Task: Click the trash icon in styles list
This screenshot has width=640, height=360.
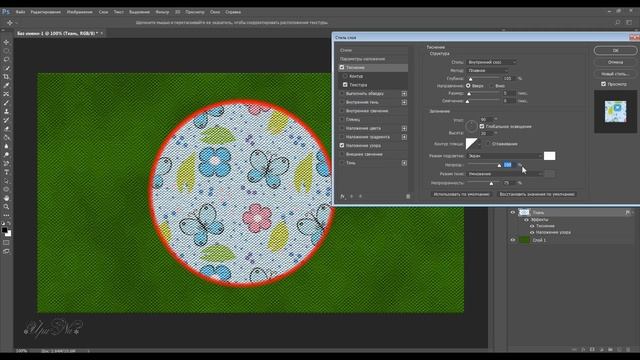Action: pos(408,196)
